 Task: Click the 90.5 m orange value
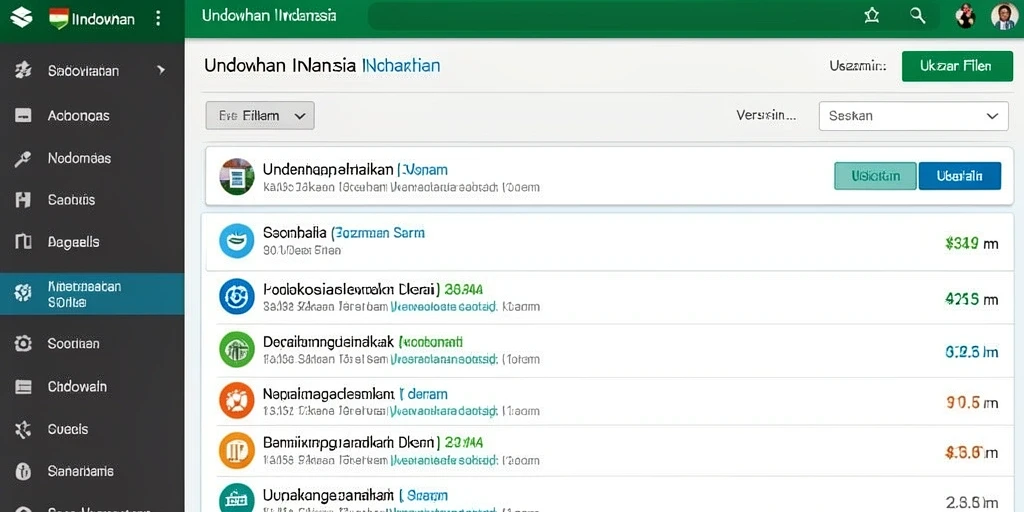coord(972,403)
